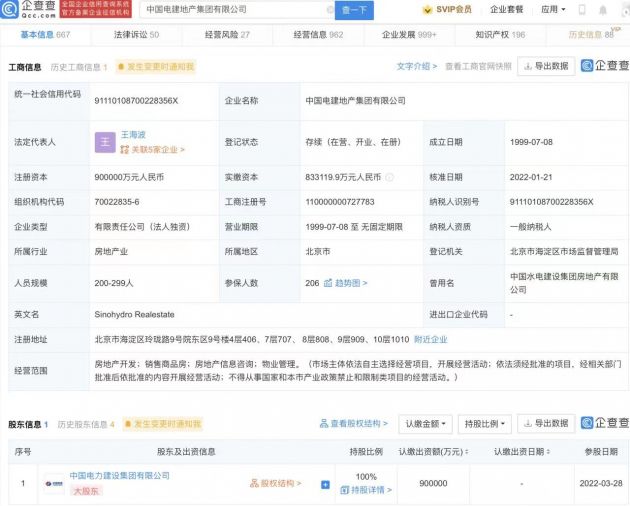Select 核准日期 2022-01-21

click(531, 177)
